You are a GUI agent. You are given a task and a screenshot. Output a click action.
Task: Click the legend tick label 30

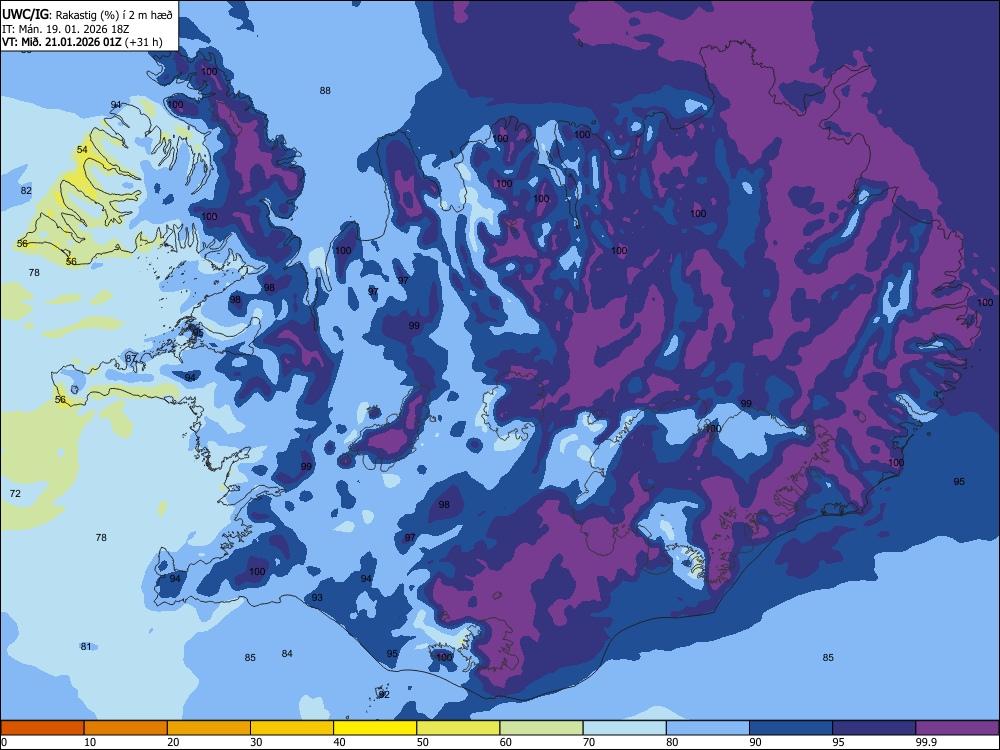(256, 742)
